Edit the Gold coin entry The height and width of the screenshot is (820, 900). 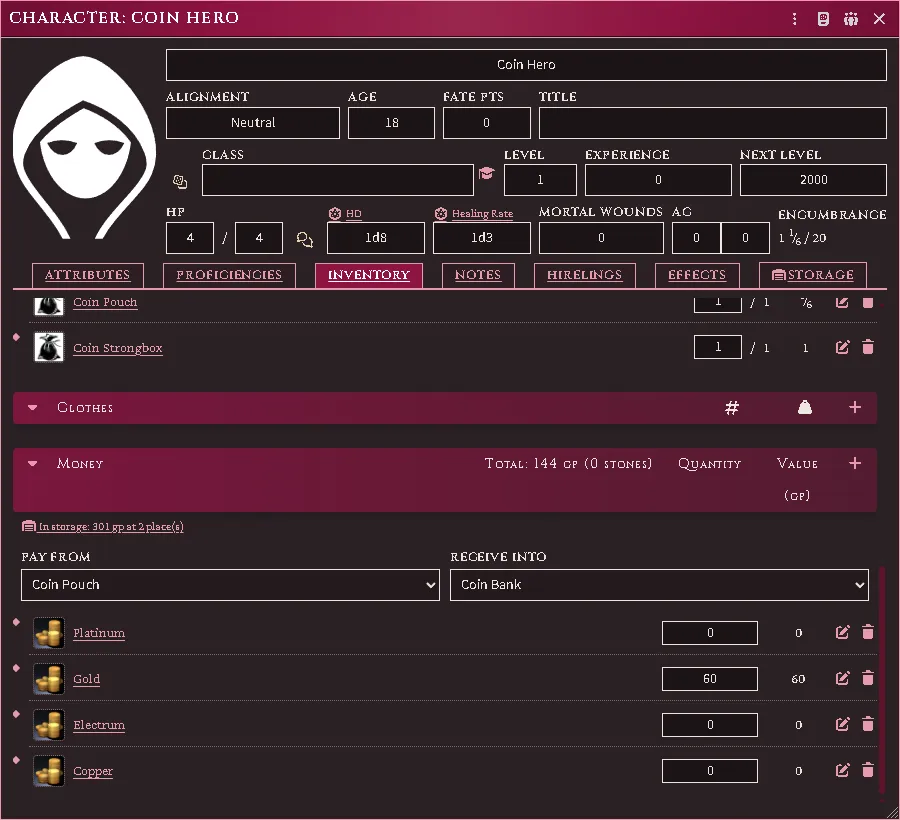coord(842,678)
